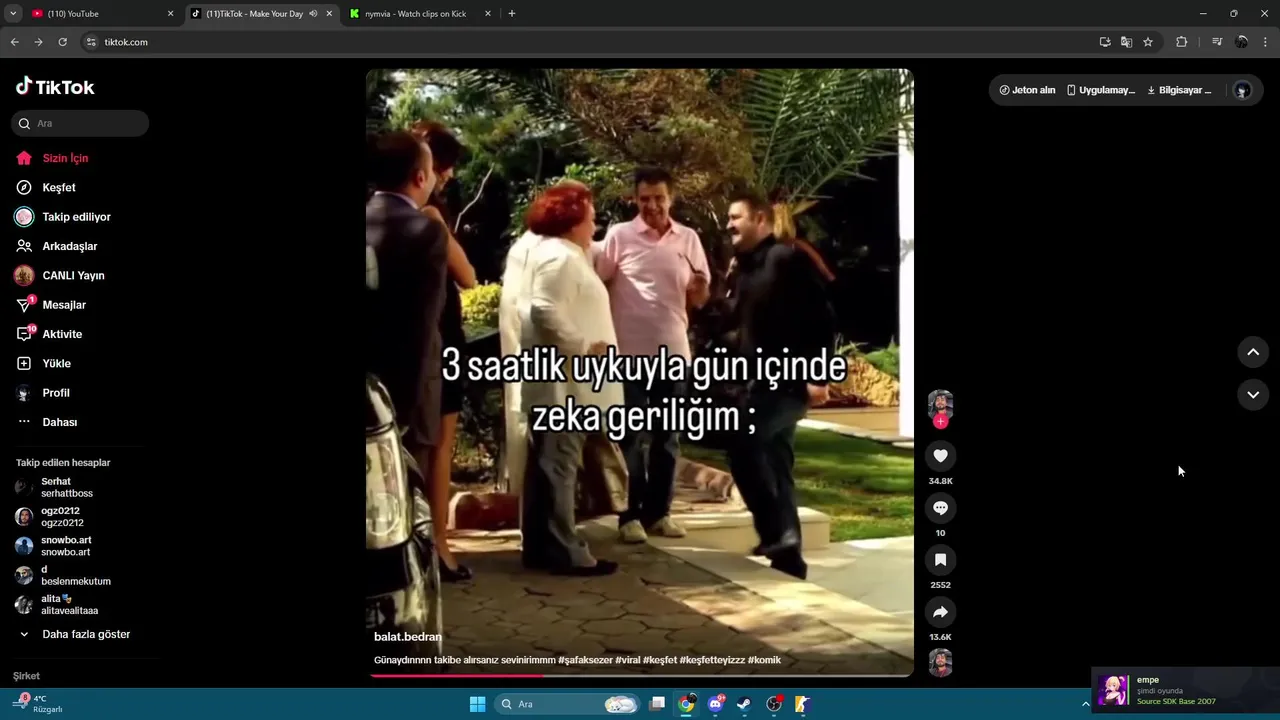Open the TikTok logo home link
This screenshot has width=1280, height=720.
tap(55, 87)
